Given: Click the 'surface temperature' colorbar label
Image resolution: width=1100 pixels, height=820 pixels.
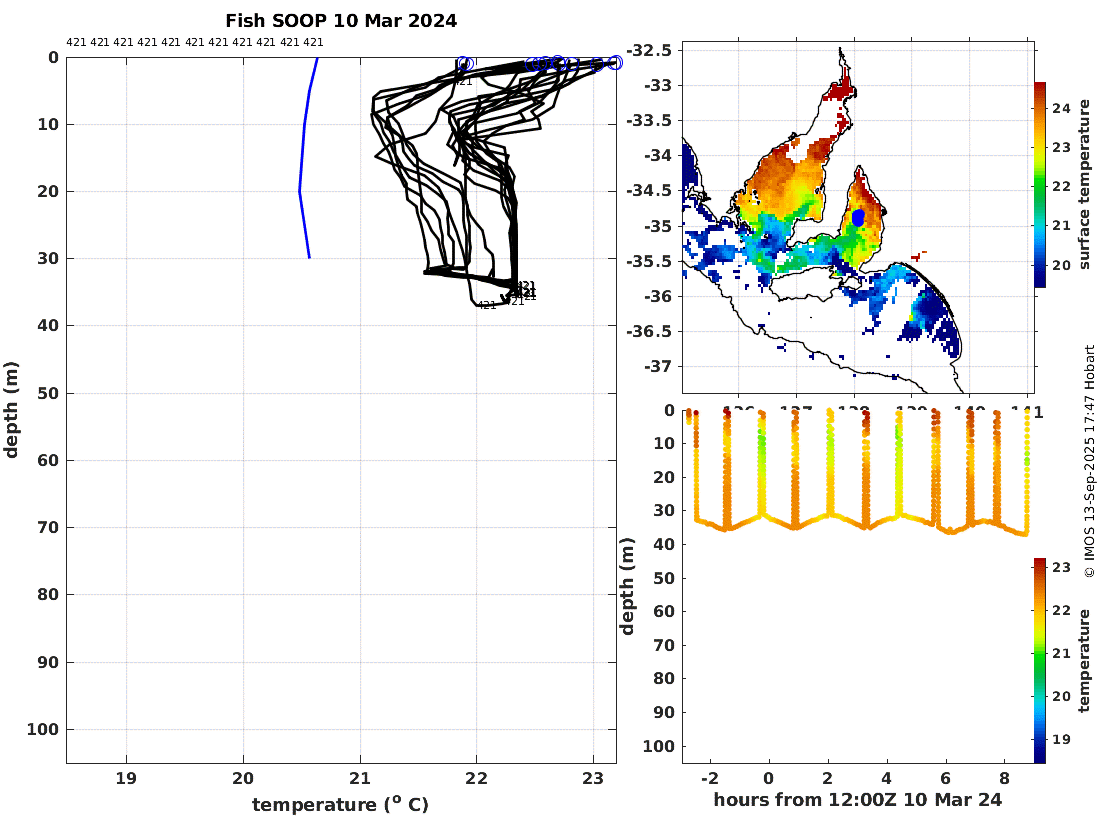Looking at the screenshot, I should tap(1085, 184).
